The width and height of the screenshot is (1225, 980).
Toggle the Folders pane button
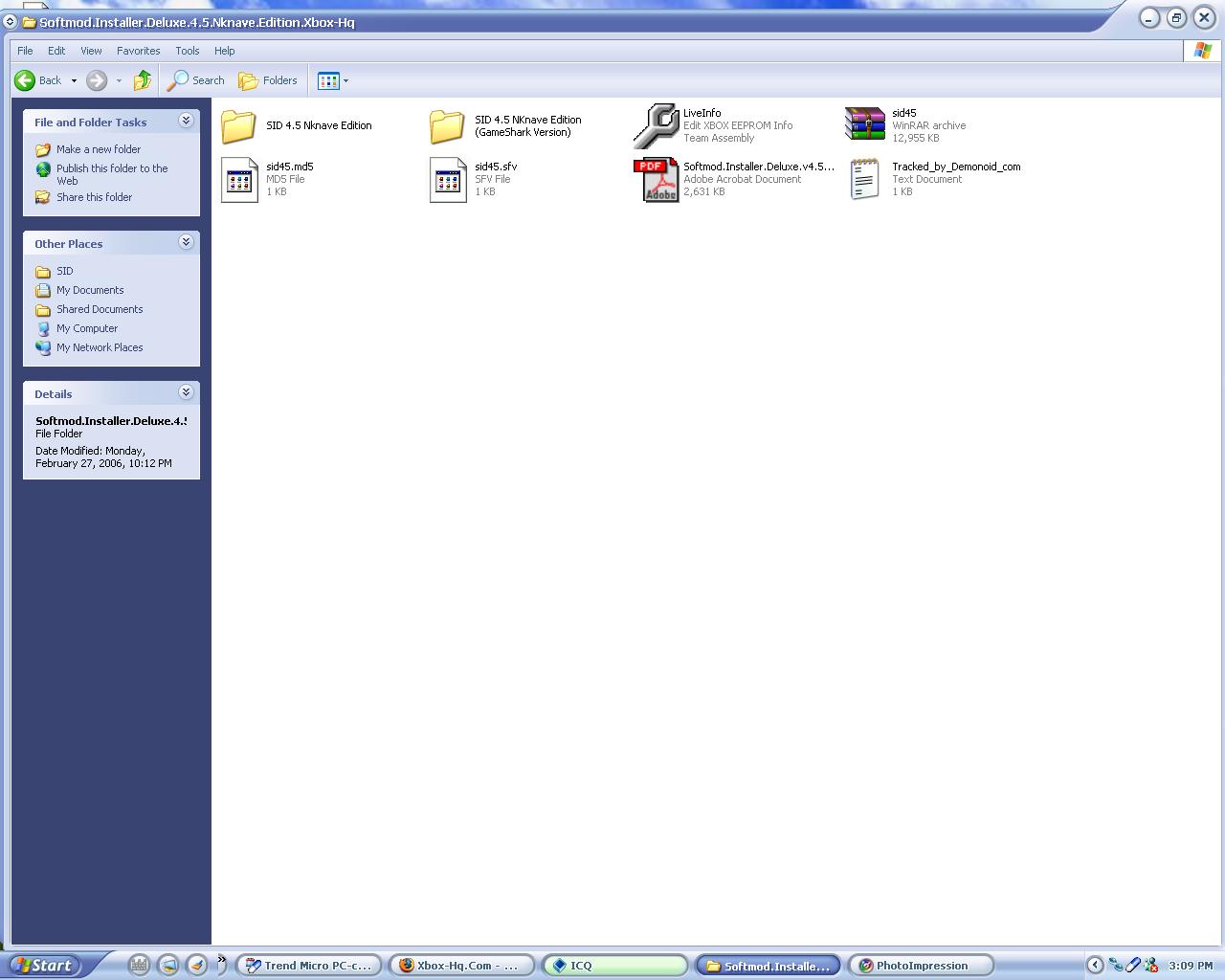tap(268, 80)
